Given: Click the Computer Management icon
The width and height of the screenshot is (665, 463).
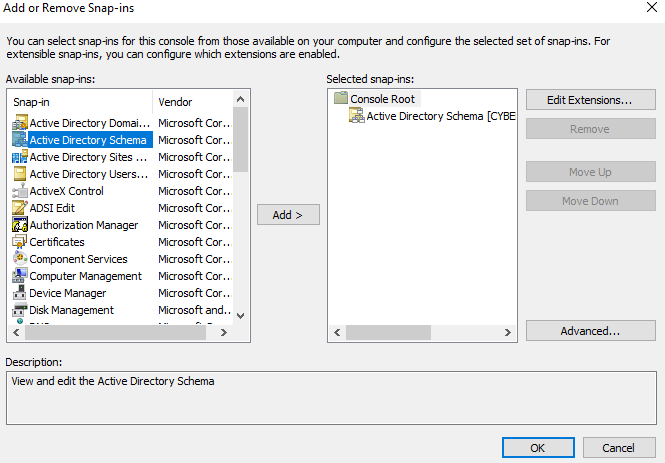Looking at the screenshot, I should coord(20,276).
